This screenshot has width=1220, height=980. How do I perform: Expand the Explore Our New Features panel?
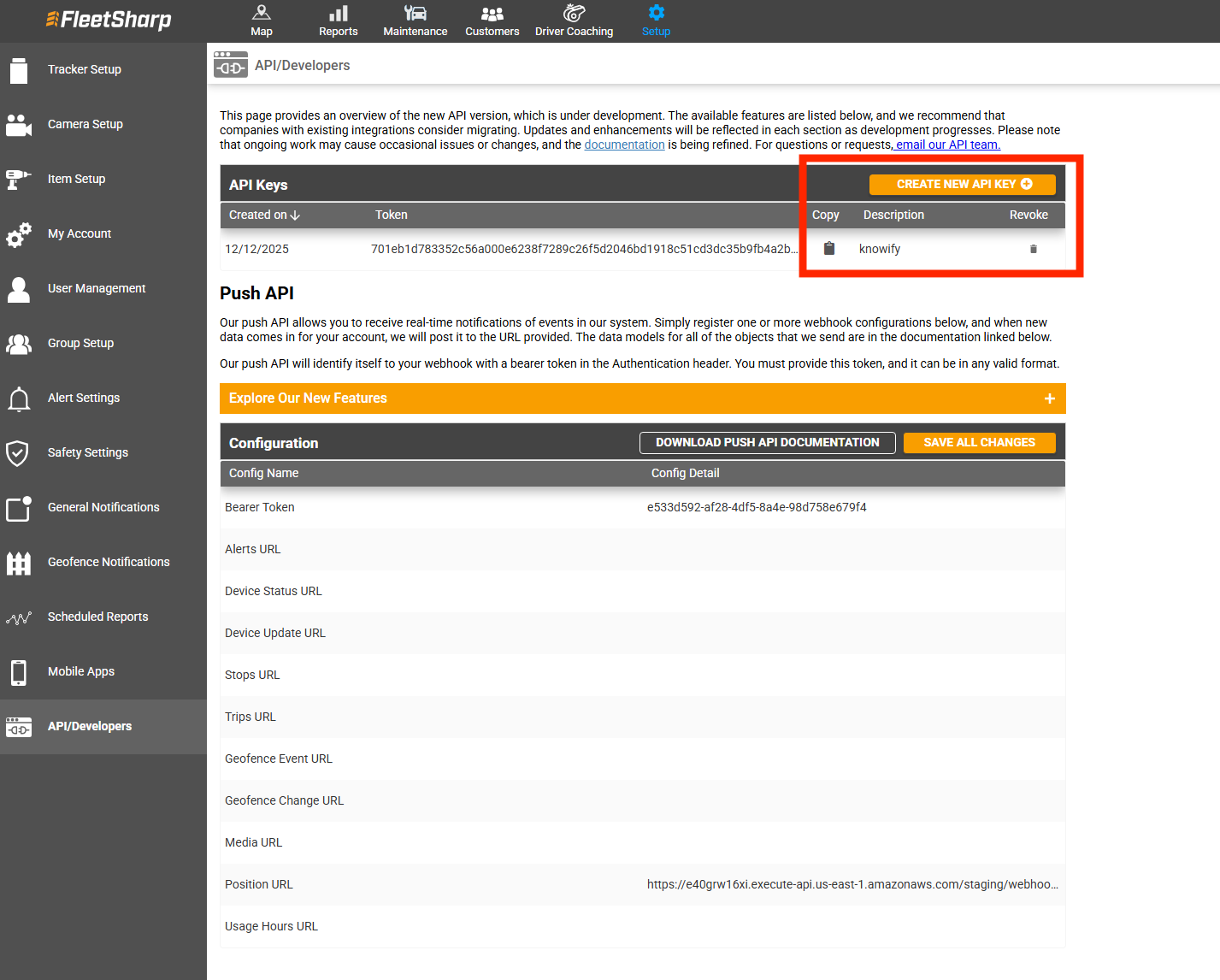(x=1049, y=398)
